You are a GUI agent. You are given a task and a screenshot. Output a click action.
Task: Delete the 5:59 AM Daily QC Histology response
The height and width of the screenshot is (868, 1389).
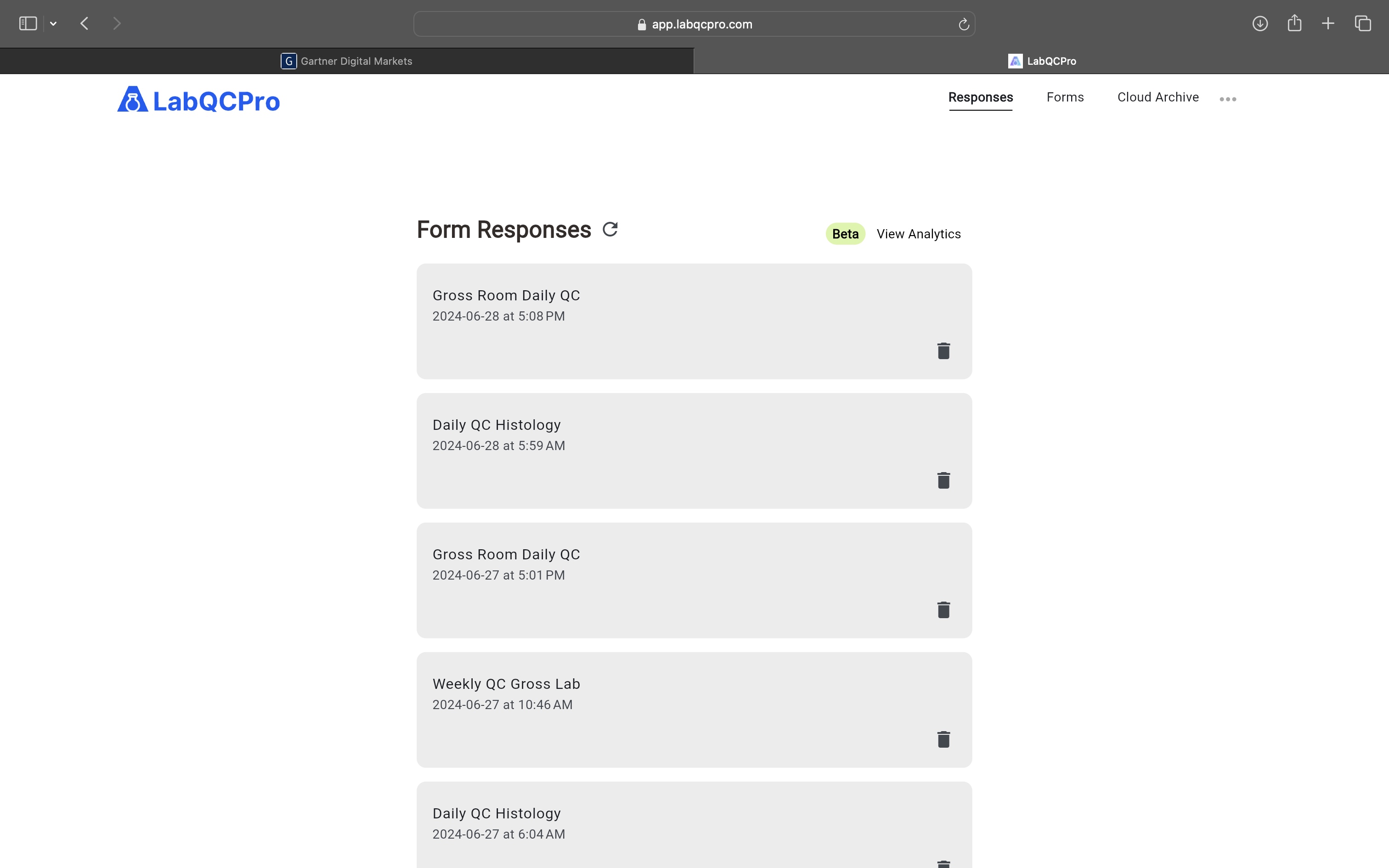pyautogui.click(x=943, y=480)
